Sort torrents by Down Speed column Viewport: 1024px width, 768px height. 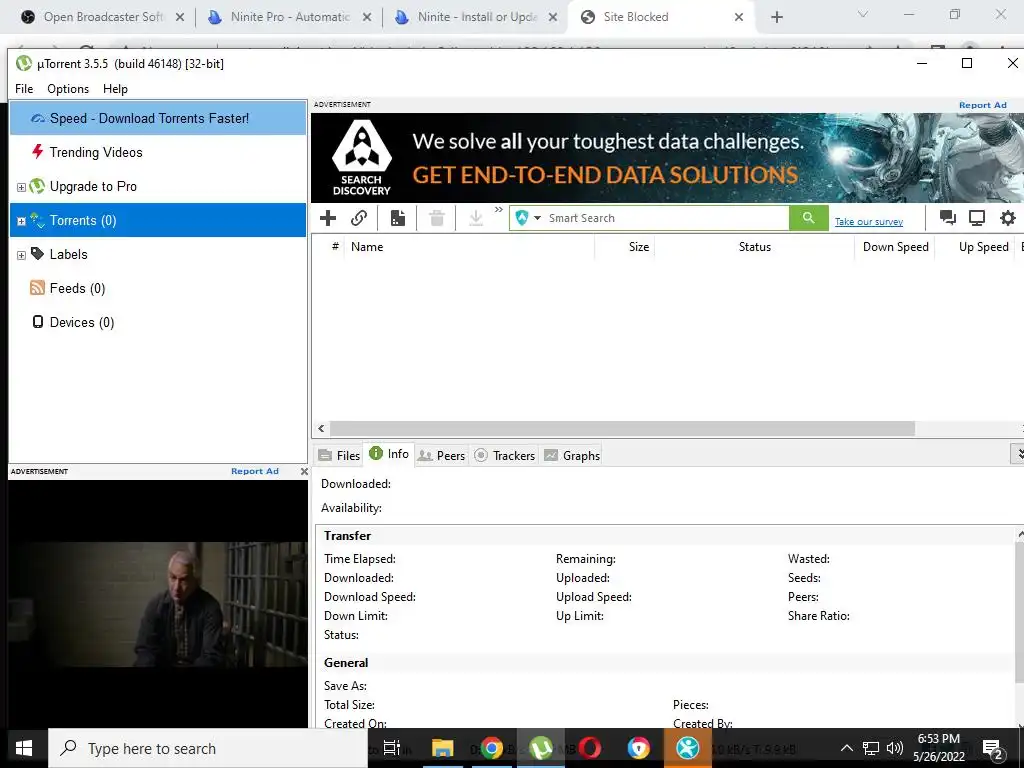pyautogui.click(x=895, y=247)
